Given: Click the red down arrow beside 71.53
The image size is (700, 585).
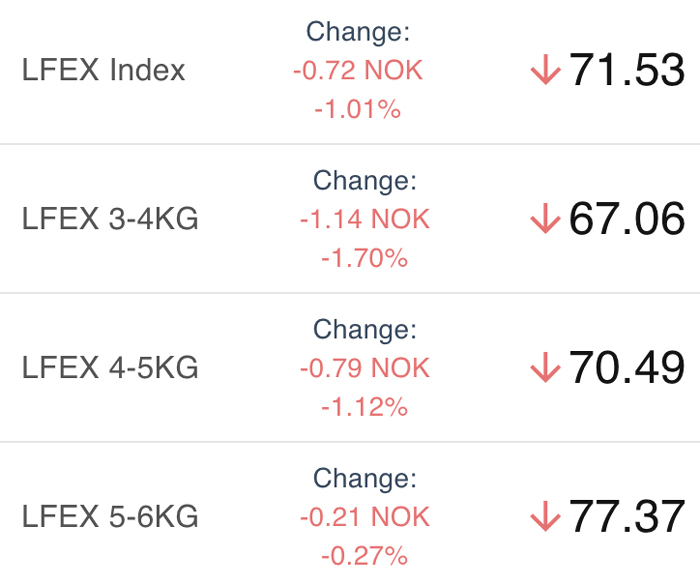Looking at the screenshot, I should [x=545, y=69].
